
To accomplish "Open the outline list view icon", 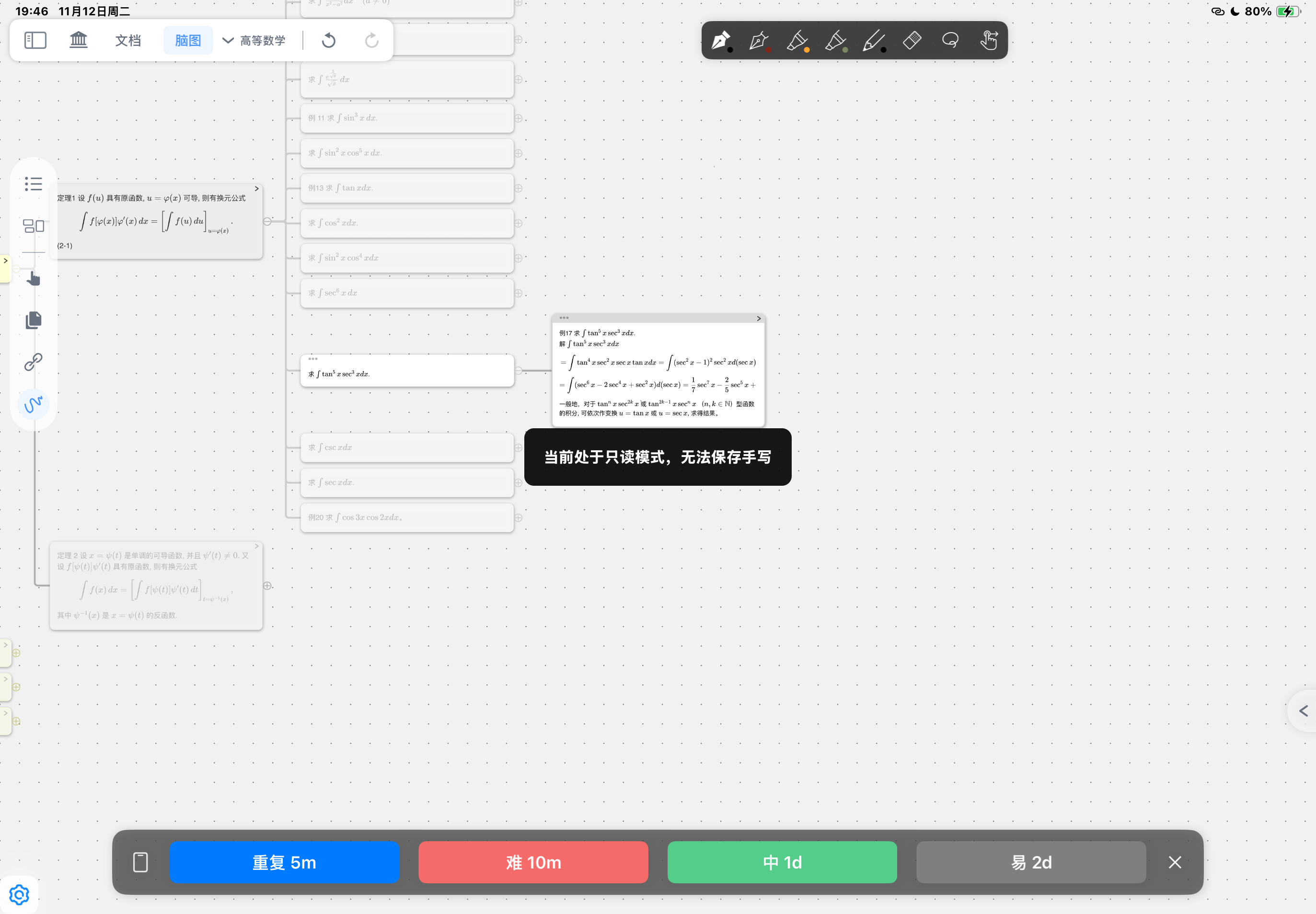I will [x=33, y=184].
